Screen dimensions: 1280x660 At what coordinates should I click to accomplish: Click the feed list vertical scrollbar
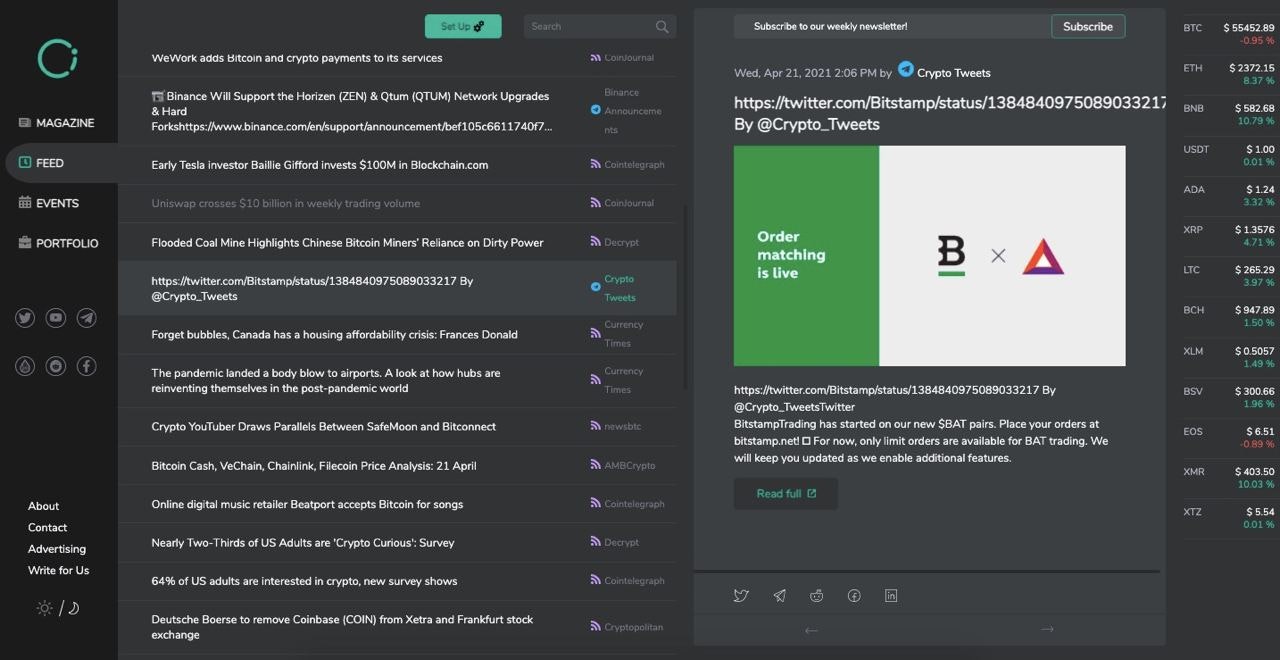click(x=685, y=297)
